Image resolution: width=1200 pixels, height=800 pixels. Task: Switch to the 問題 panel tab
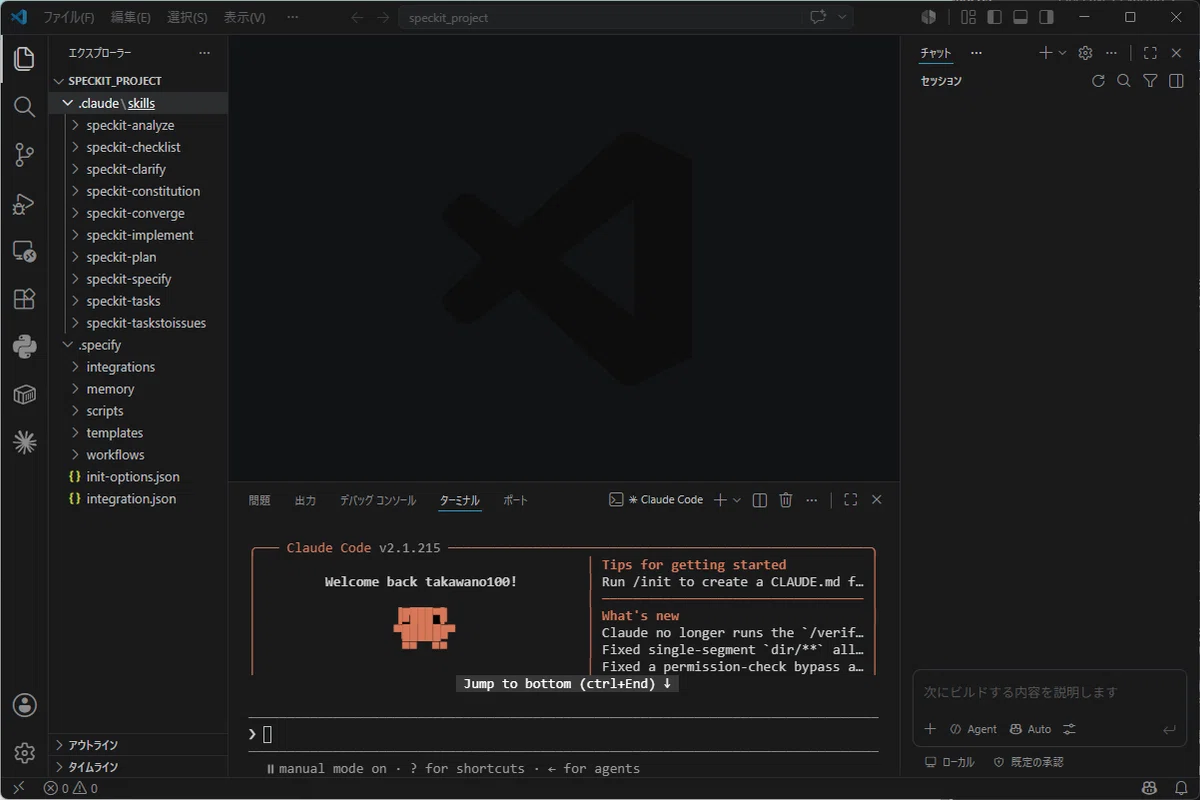point(259,500)
